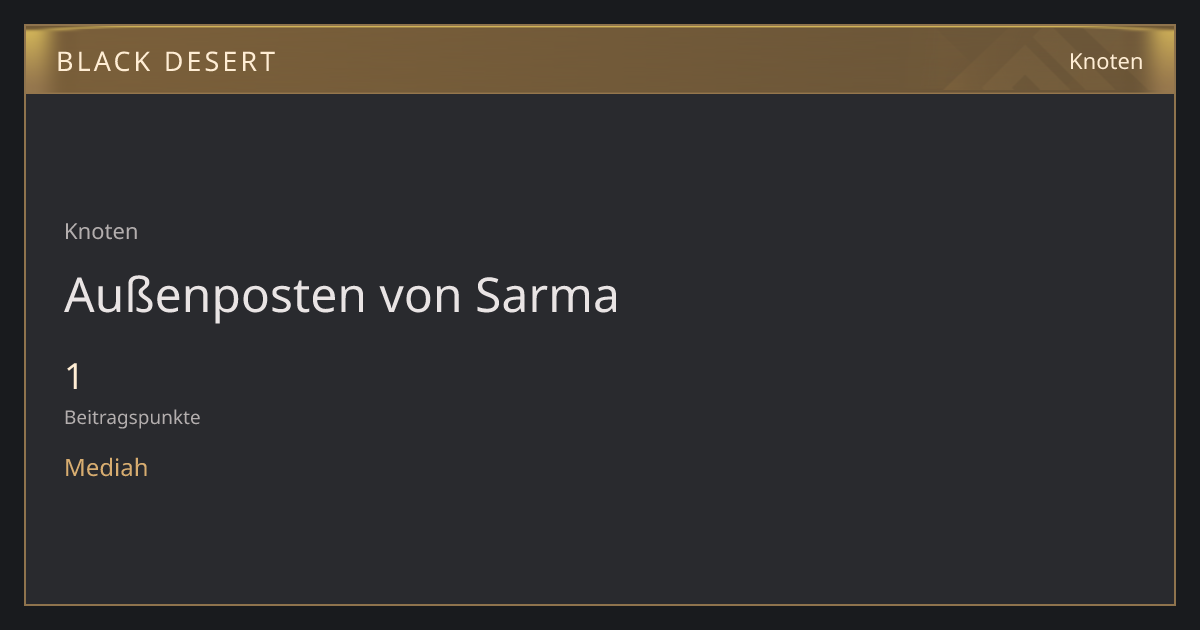Select the small Knoten label above heading

pos(101,231)
